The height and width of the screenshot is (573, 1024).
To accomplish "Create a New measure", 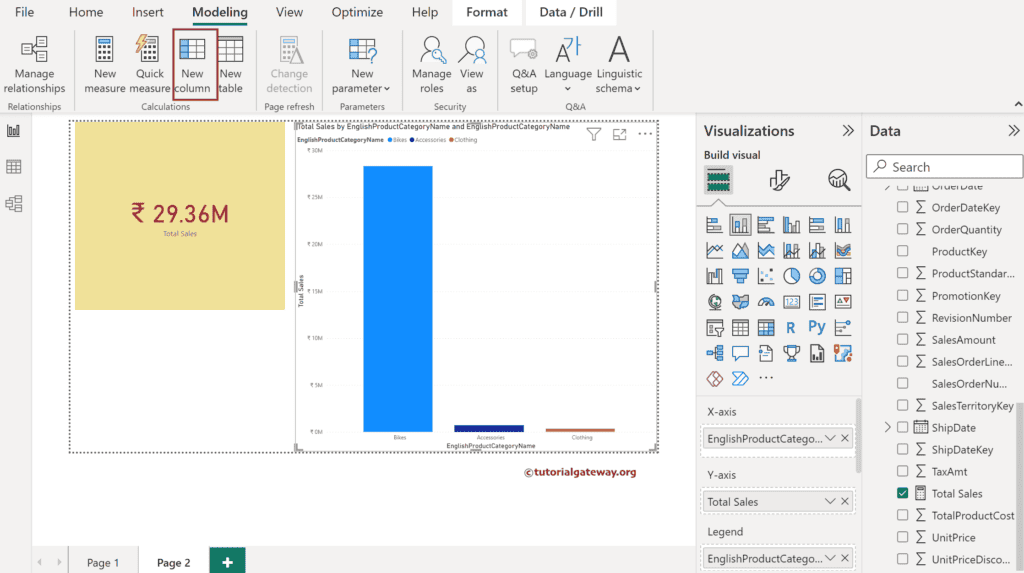I will 104,65.
